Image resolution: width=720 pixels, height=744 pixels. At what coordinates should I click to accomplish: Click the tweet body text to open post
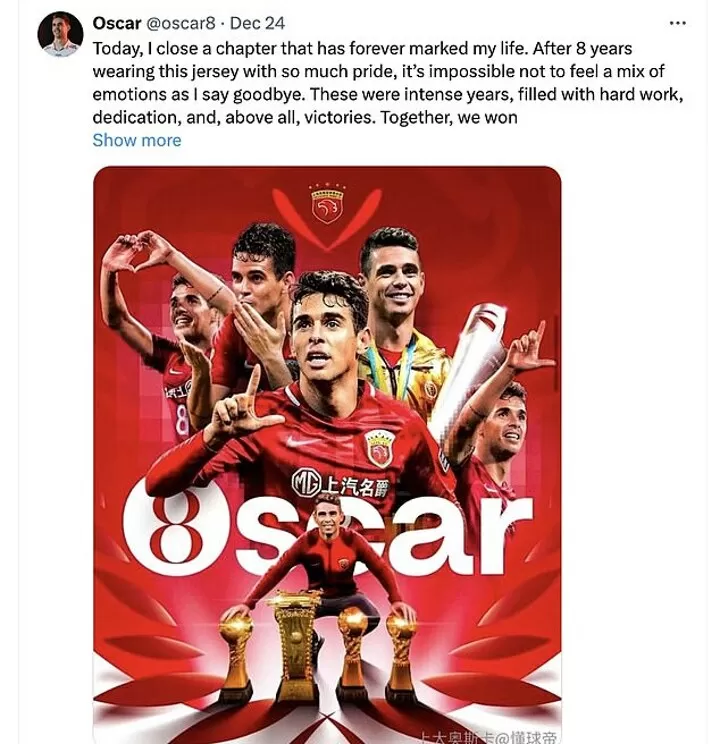coord(388,83)
